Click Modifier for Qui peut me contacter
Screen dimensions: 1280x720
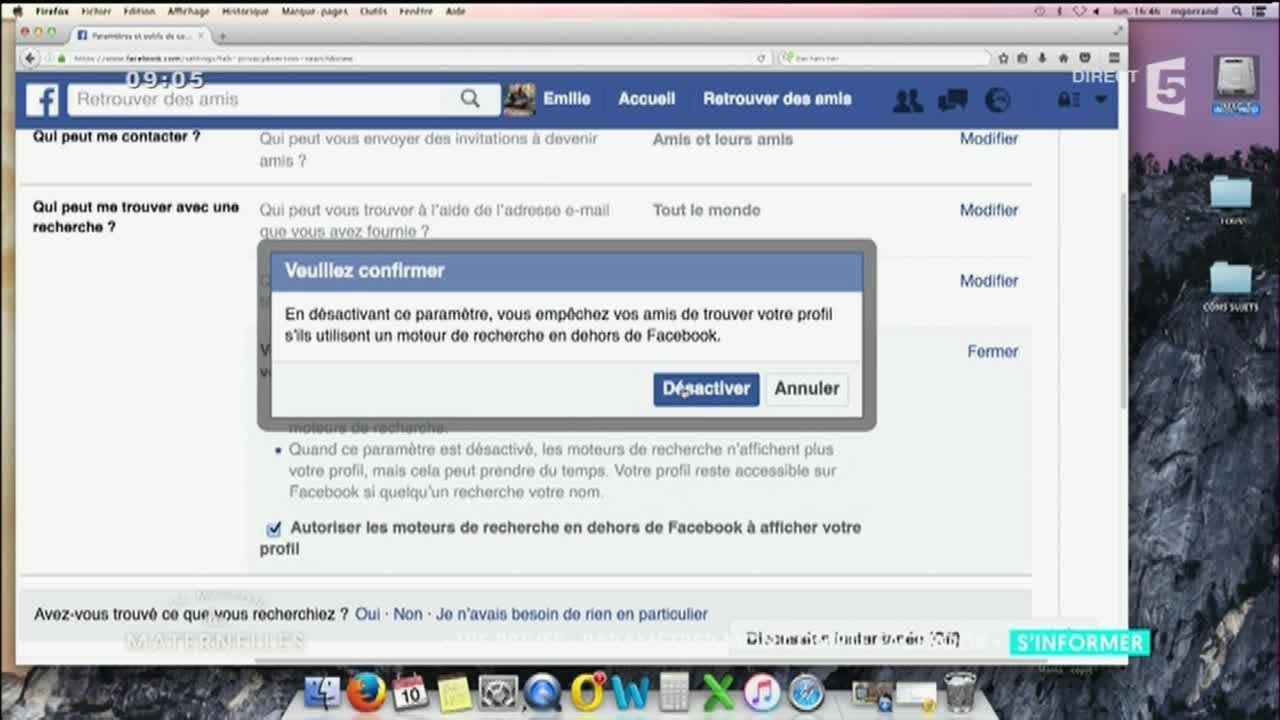click(989, 139)
